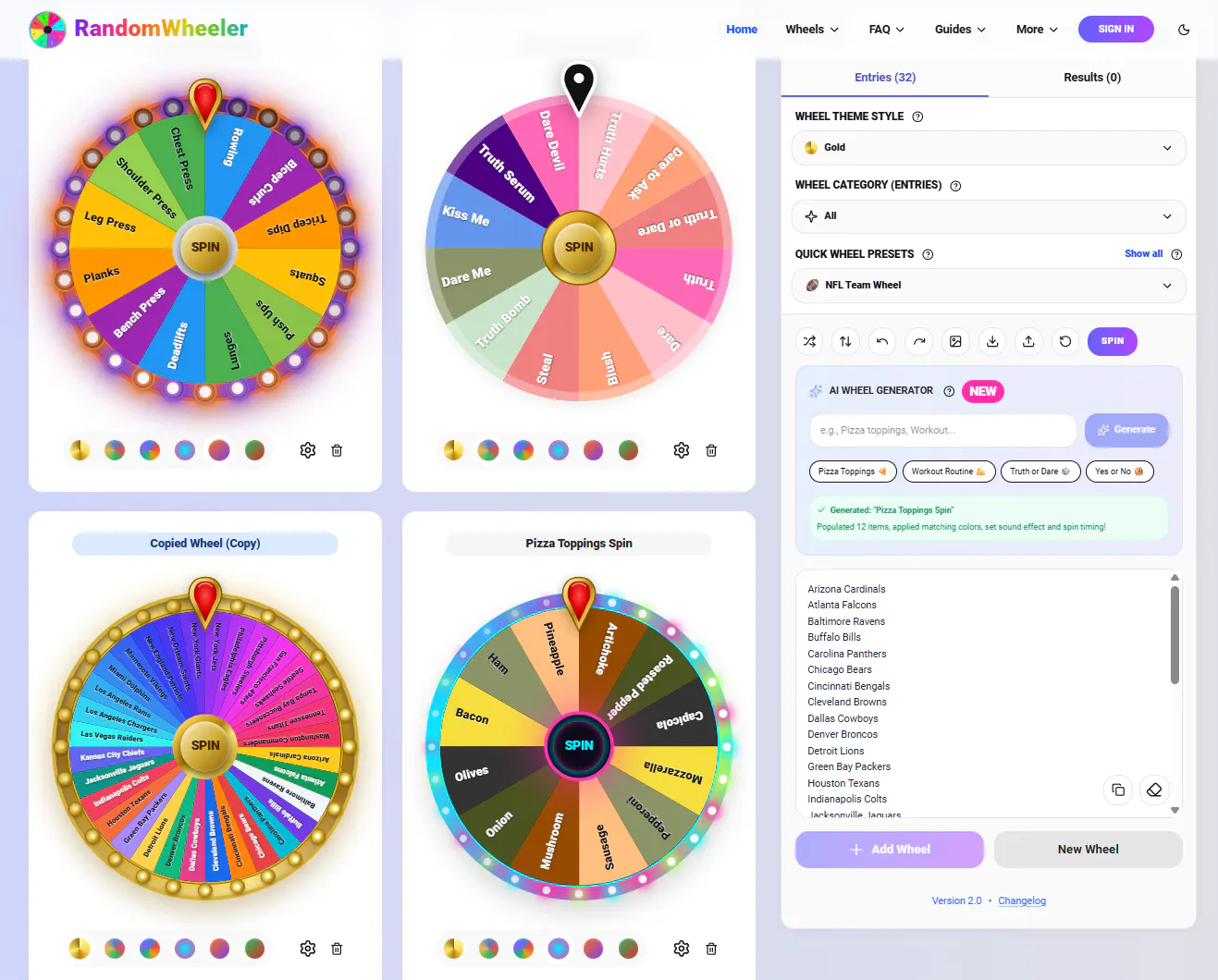Image resolution: width=1218 pixels, height=980 pixels.
Task: Open the Quick Wheel Presets dropdown (NFL Team Wheel)
Action: (989, 286)
